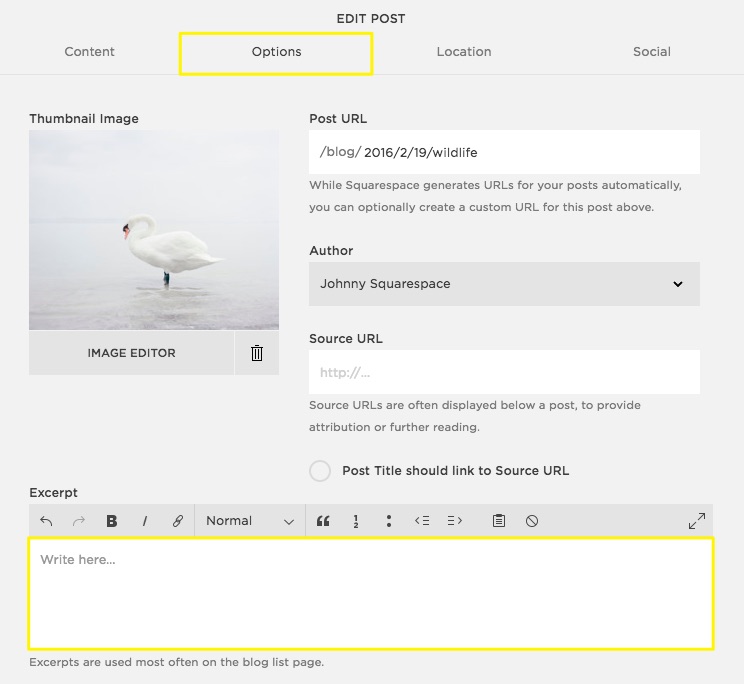Open the Author dropdown showing Johnny Squarespace
The image size is (744, 684).
pos(504,284)
